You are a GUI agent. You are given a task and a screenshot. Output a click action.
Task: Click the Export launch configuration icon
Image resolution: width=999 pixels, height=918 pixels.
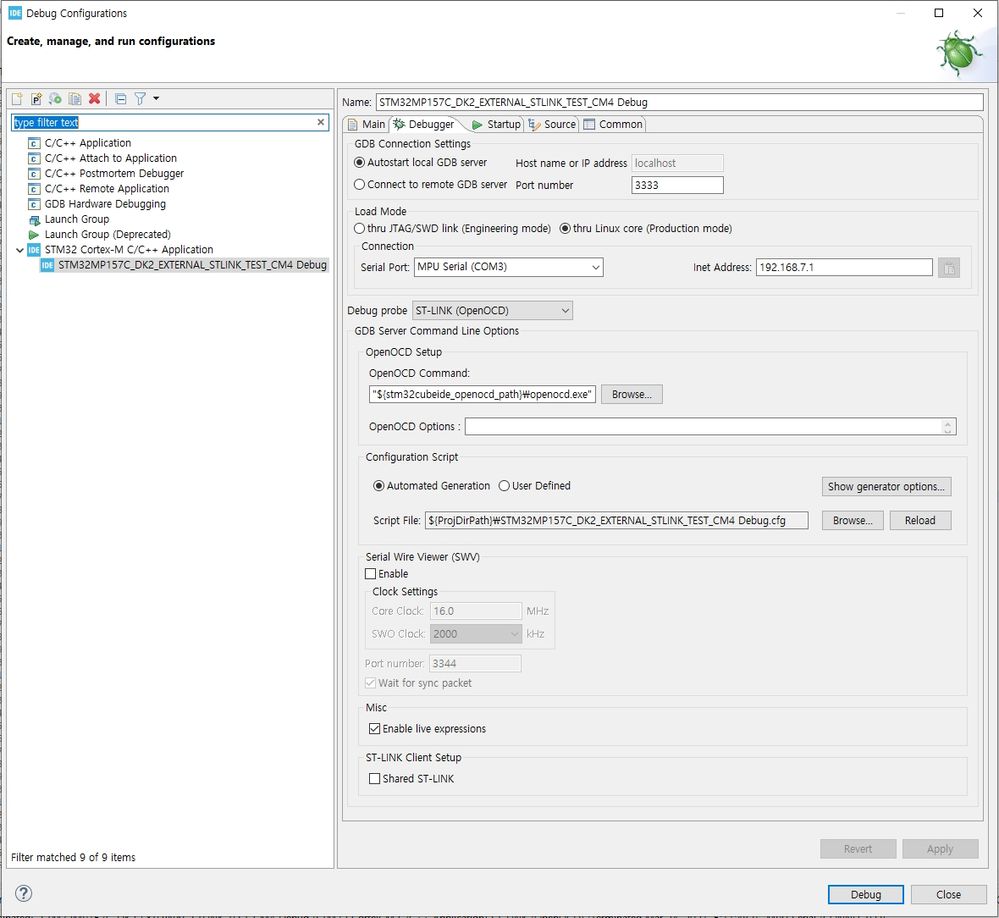(55, 98)
